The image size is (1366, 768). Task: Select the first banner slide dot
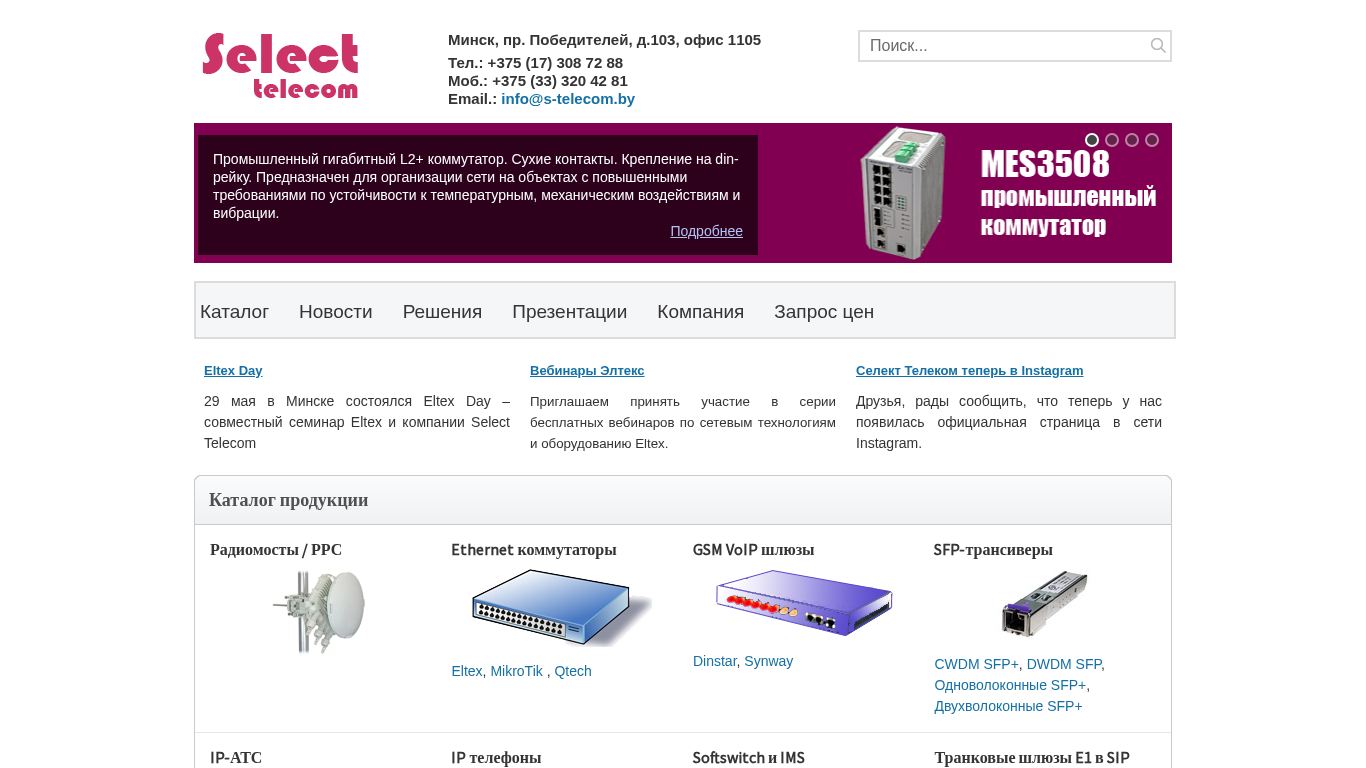coord(1092,140)
